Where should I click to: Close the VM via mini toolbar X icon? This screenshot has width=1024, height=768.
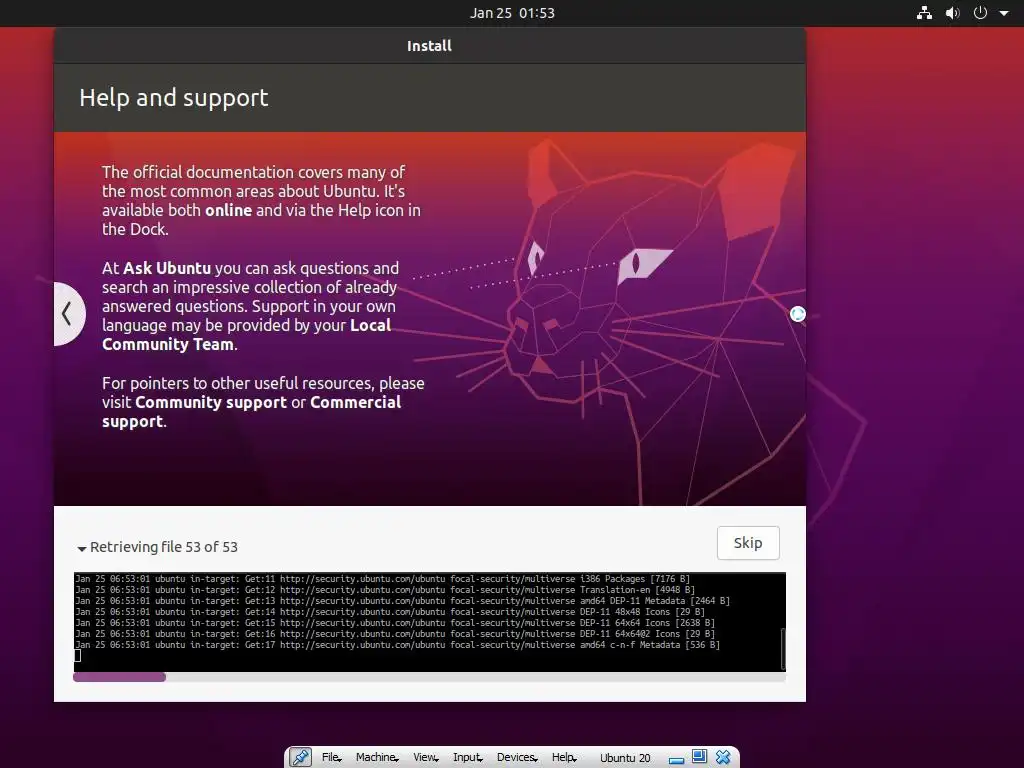(x=723, y=757)
